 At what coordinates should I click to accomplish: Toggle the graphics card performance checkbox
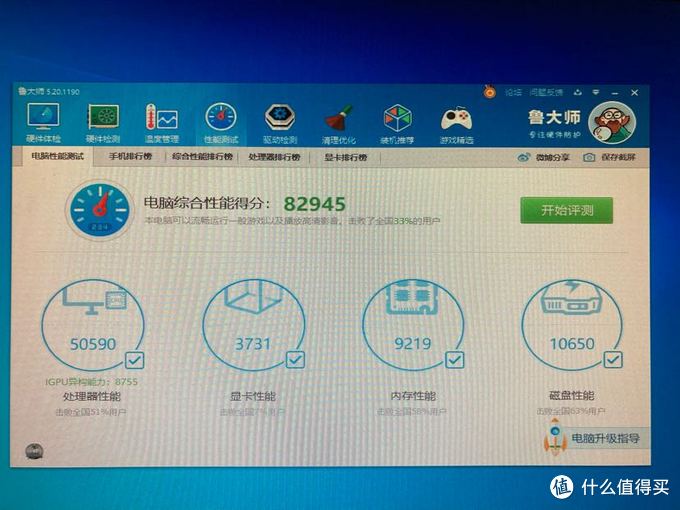tap(295, 360)
